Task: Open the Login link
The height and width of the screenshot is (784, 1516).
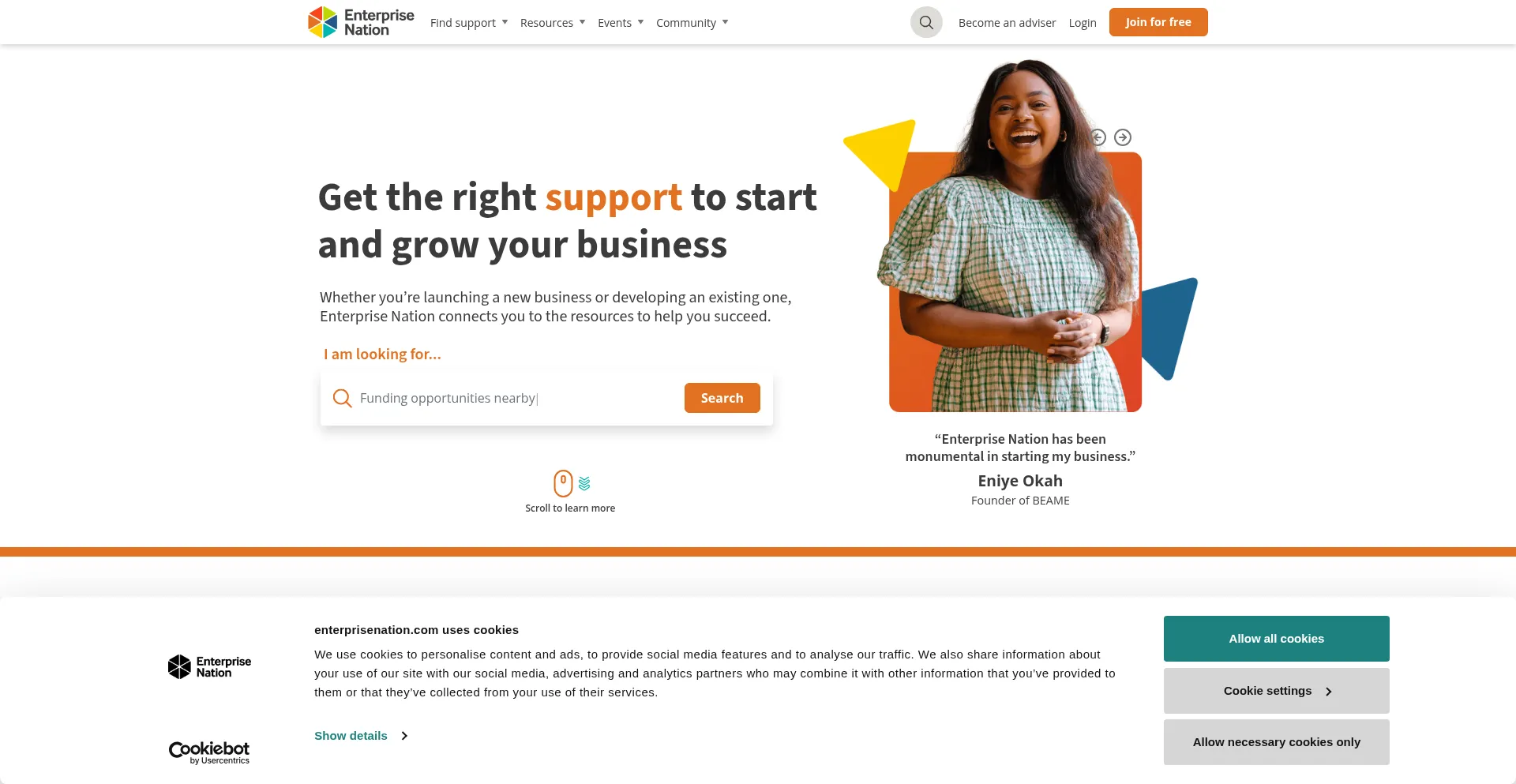Action: pos(1083,23)
